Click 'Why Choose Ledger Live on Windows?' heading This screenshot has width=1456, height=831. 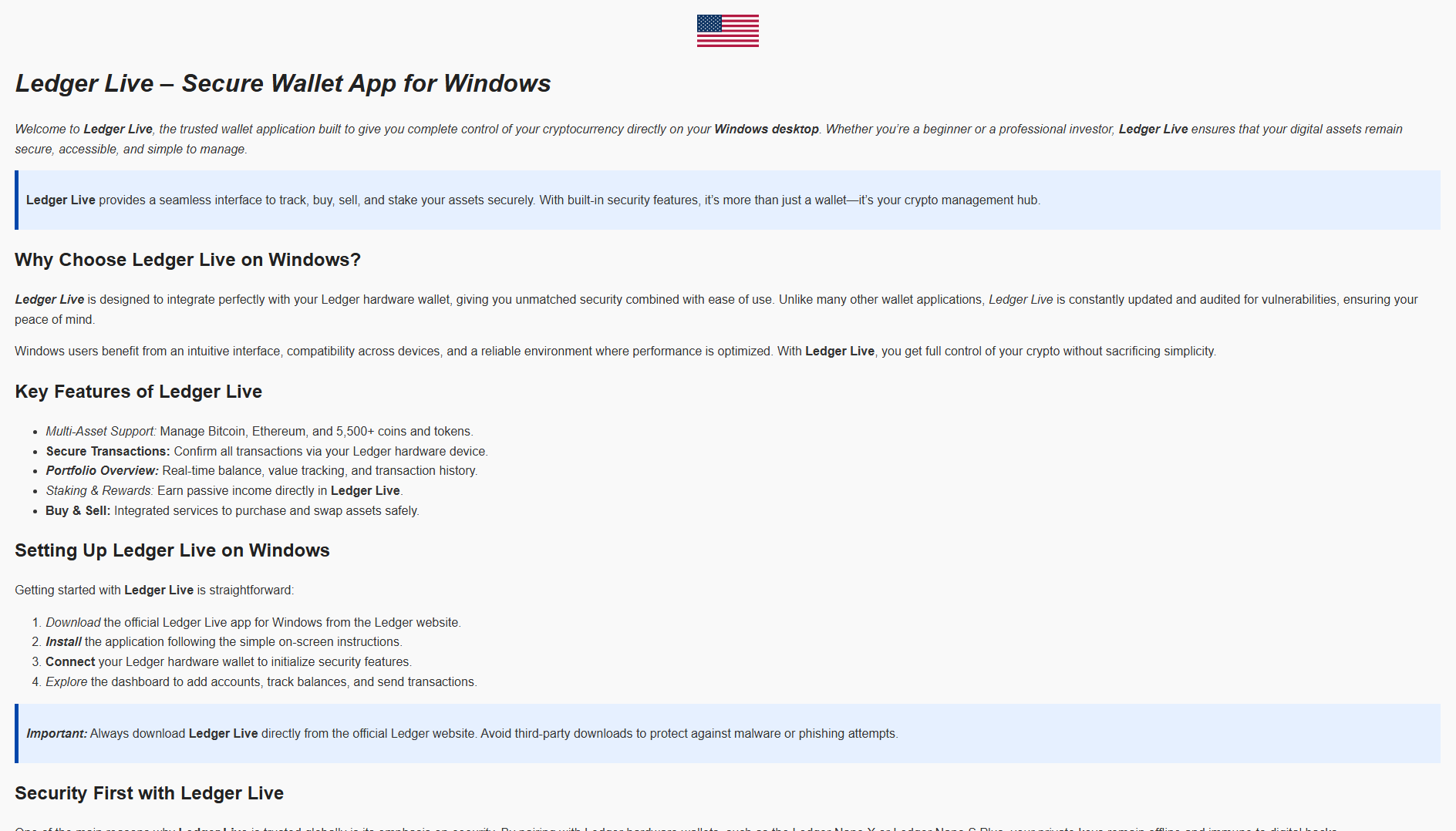point(187,260)
